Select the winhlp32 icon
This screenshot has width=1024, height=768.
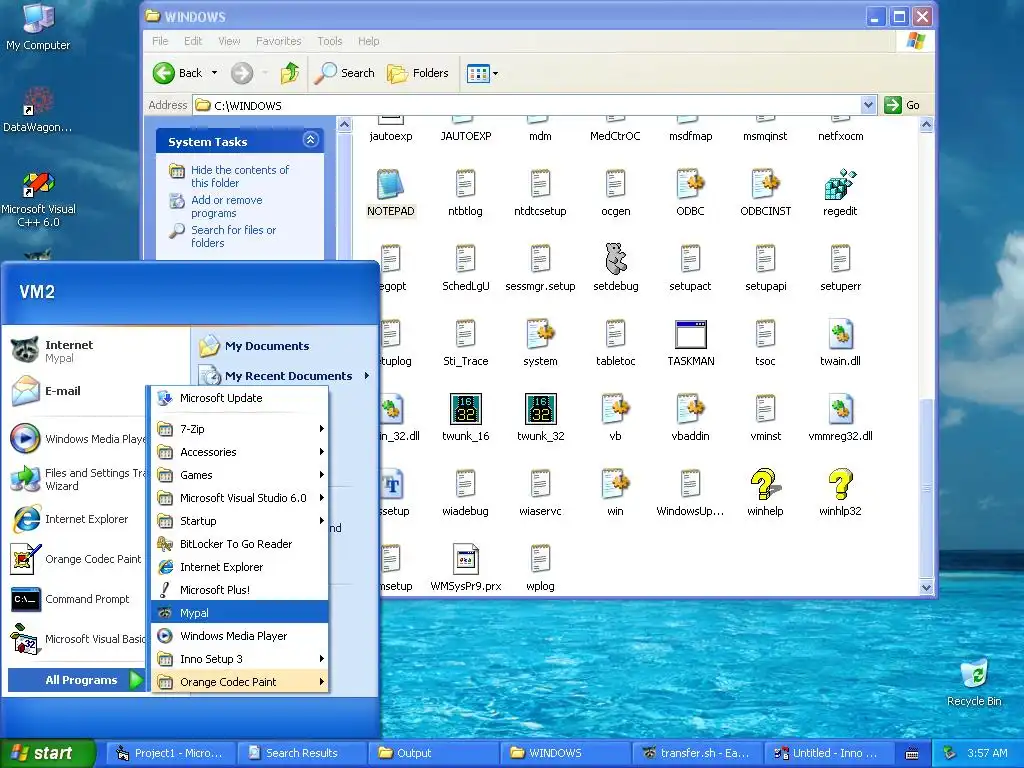coord(840,485)
